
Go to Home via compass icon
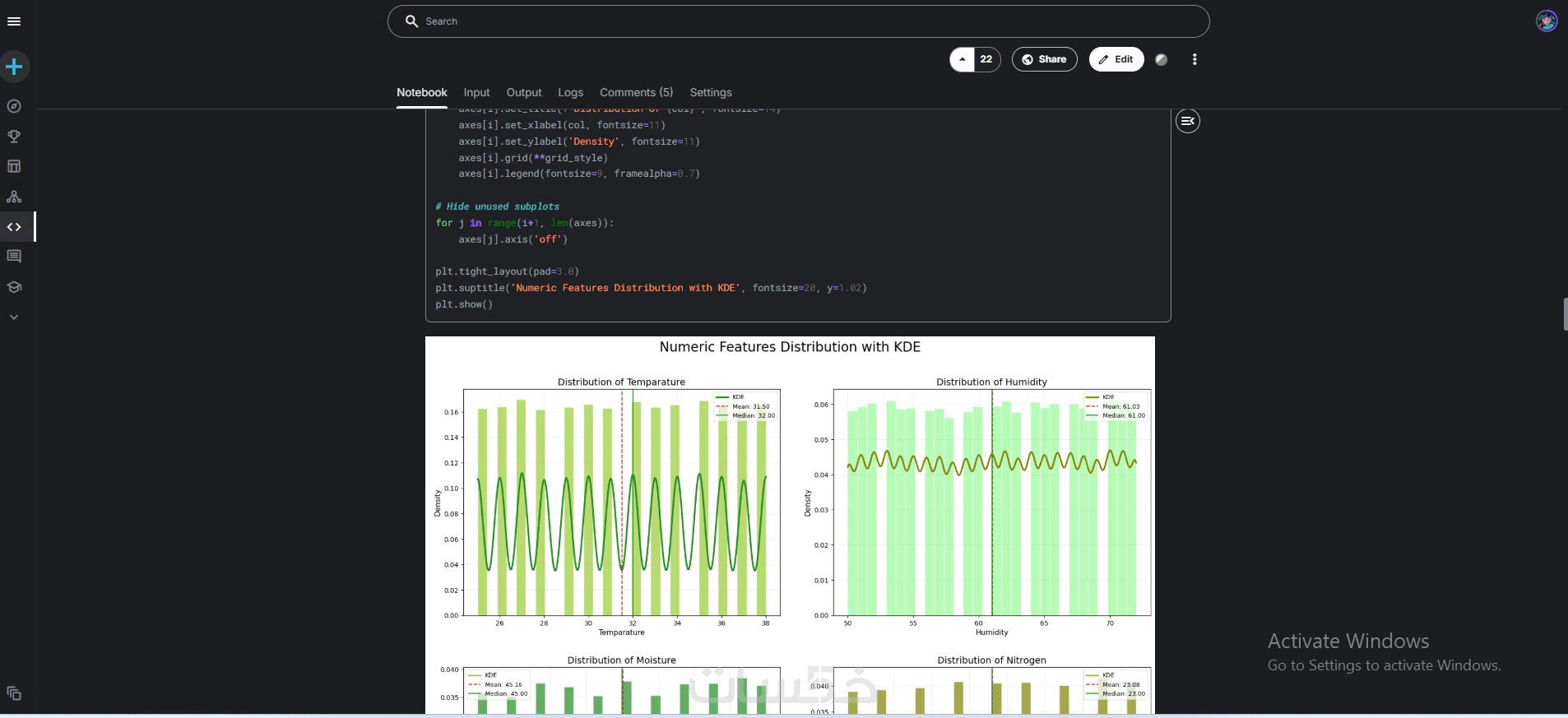[x=14, y=106]
